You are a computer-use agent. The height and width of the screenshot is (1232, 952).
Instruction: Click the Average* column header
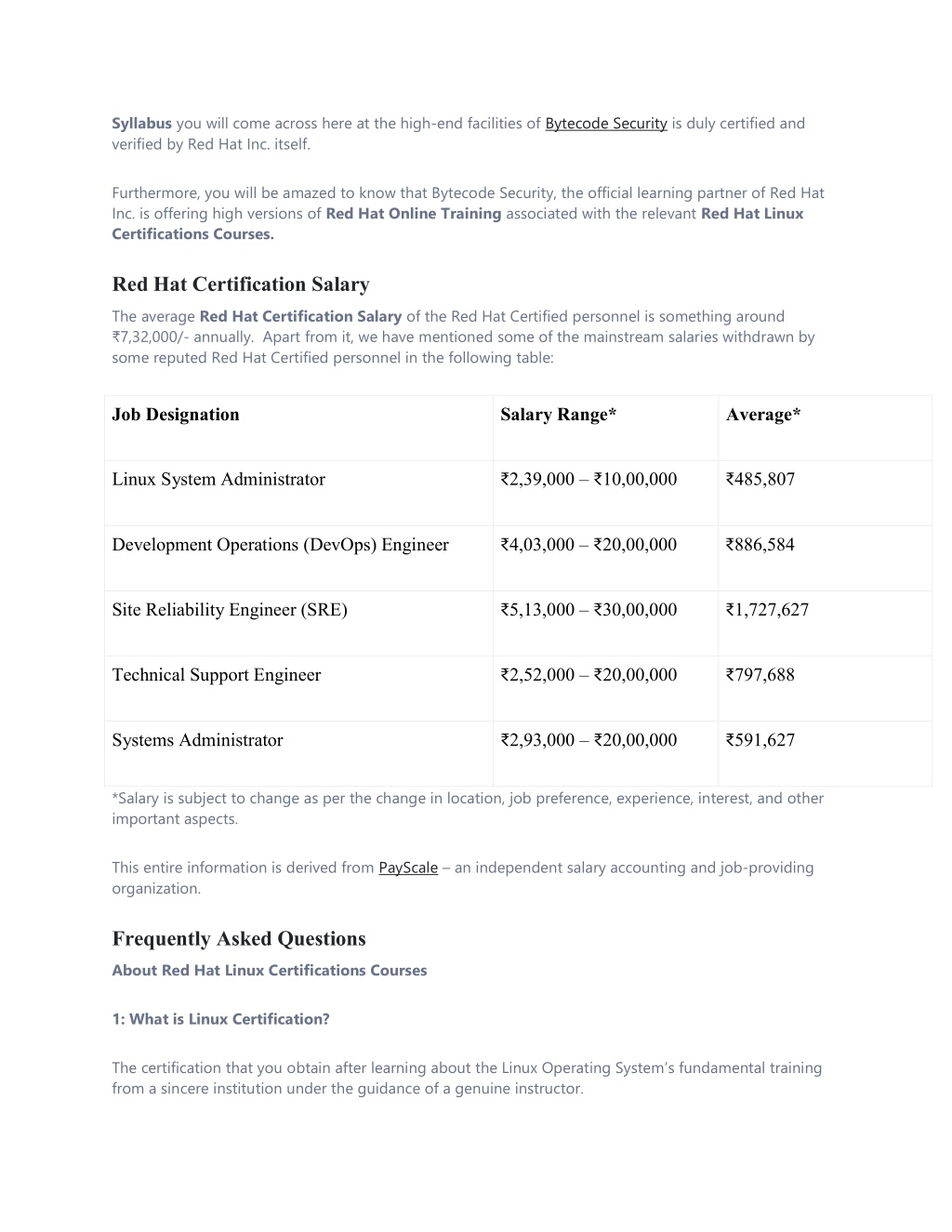(825, 429)
